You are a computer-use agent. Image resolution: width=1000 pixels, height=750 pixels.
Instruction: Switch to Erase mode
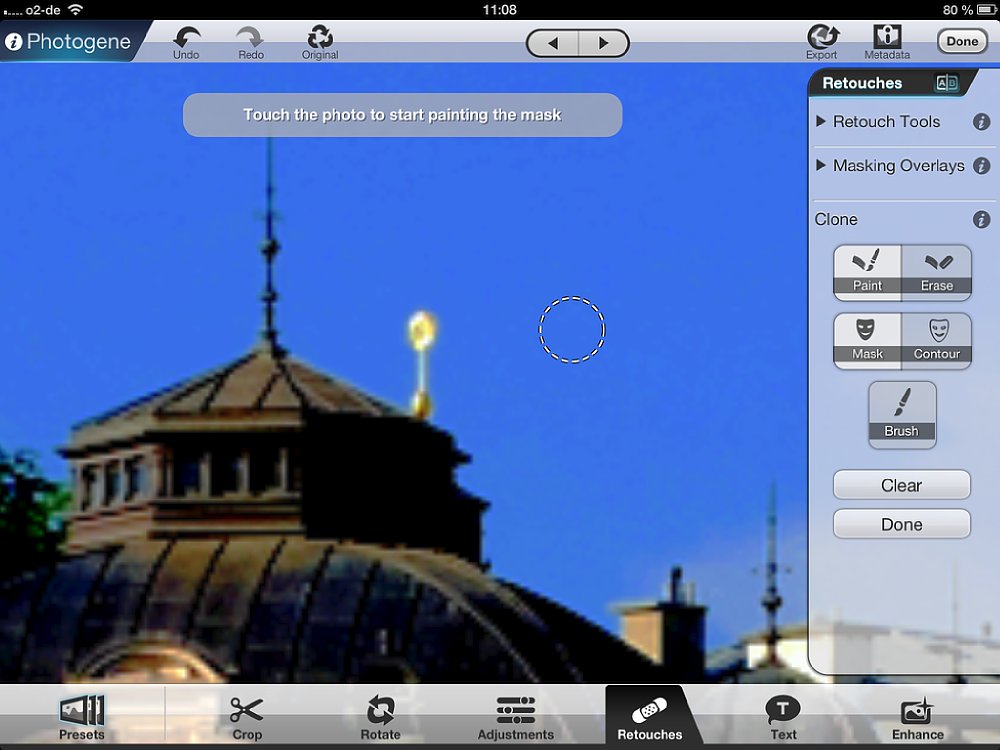pos(937,272)
